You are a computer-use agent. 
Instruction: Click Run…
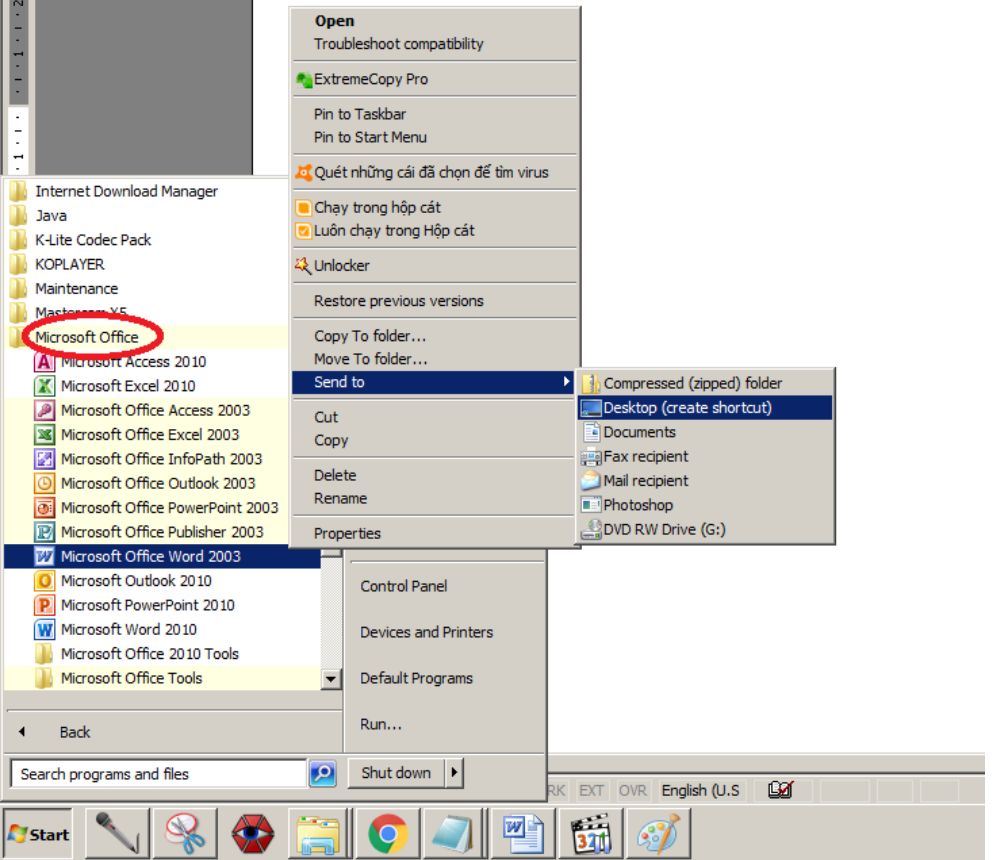pos(381,724)
